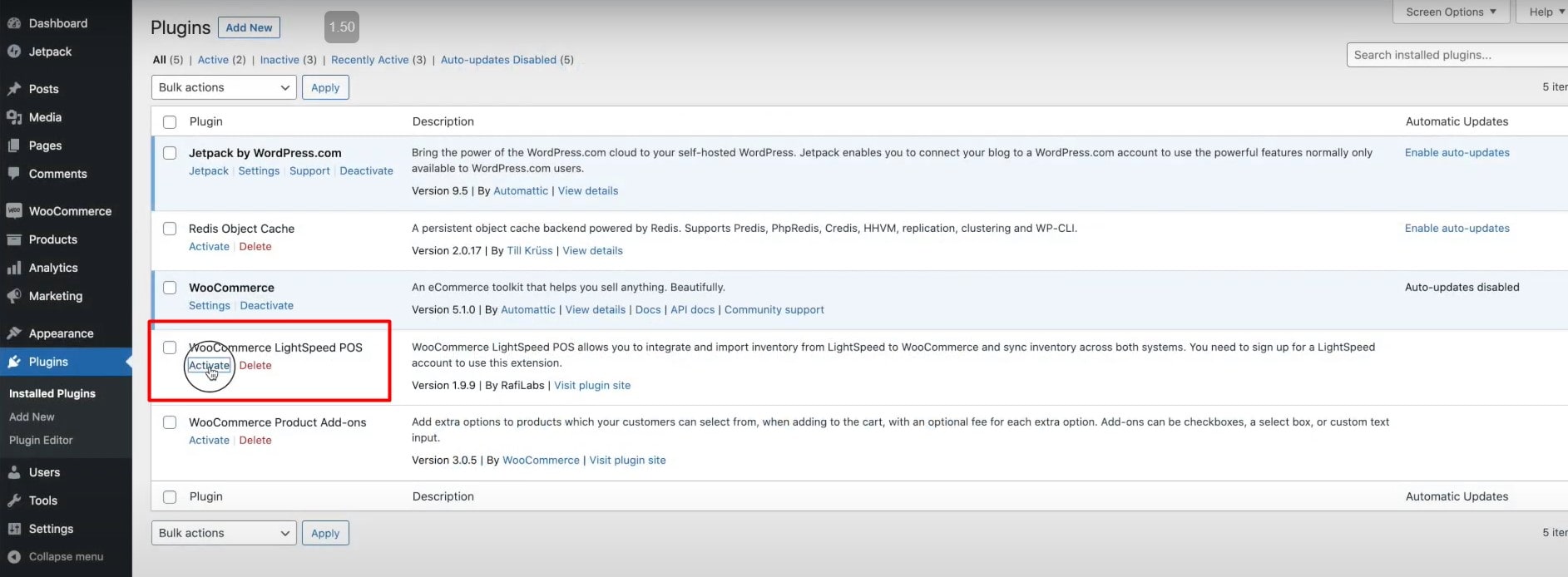The height and width of the screenshot is (577, 1568).
Task: Open Plugin Editor submenu item
Action: pyautogui.click(x=41, y=440)
